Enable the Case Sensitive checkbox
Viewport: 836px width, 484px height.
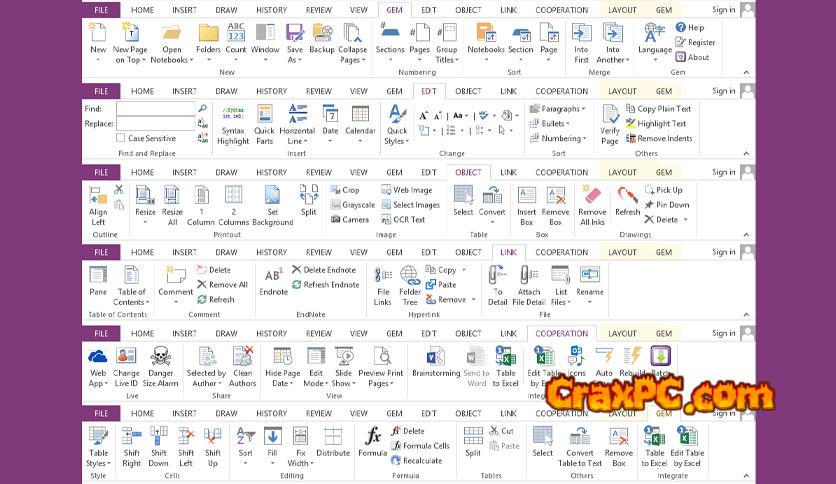(x=121, y=138)
